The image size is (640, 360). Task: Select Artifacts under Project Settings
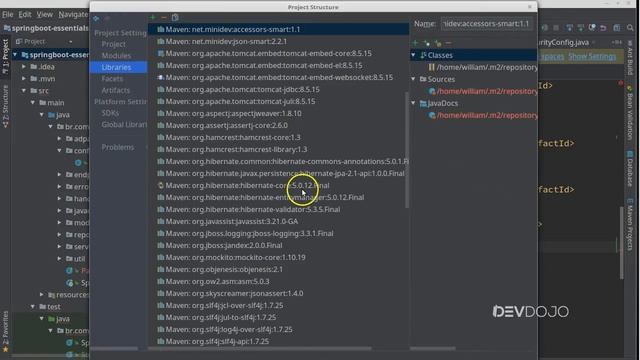point(116,90)
